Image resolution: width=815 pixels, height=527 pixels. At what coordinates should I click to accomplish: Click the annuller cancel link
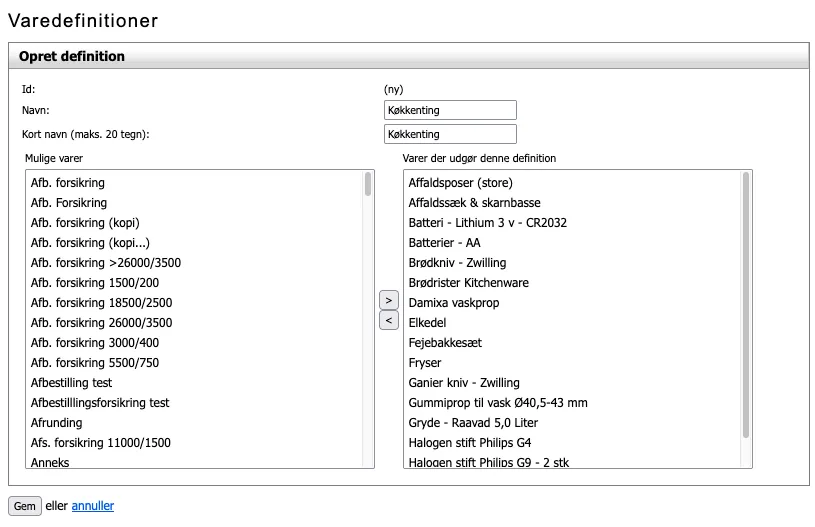(x=92, y=506)
